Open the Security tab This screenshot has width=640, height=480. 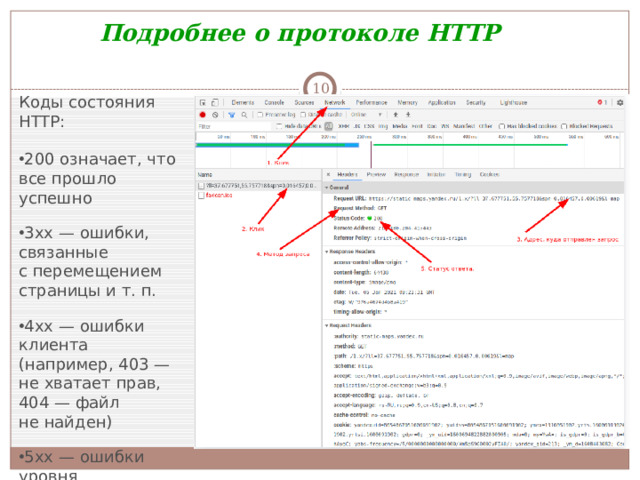point(476,102)
